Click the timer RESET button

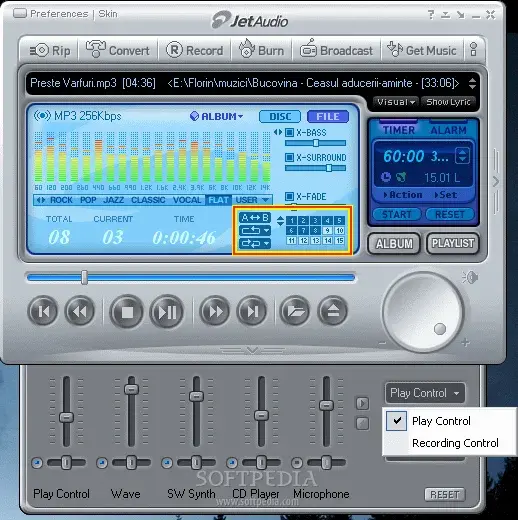(x=450, y=214)
